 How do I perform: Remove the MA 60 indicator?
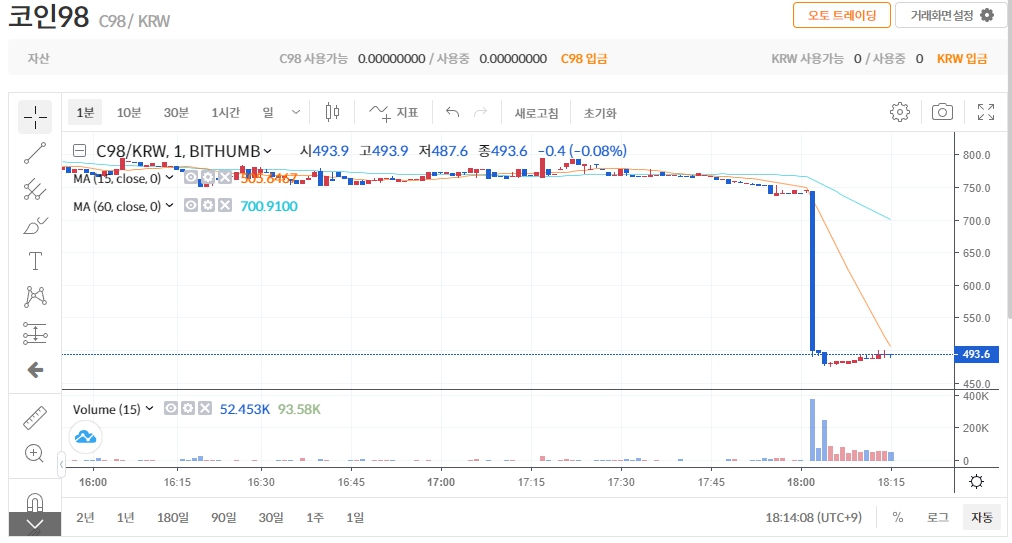pyautogui.click(x=224, y=205)
